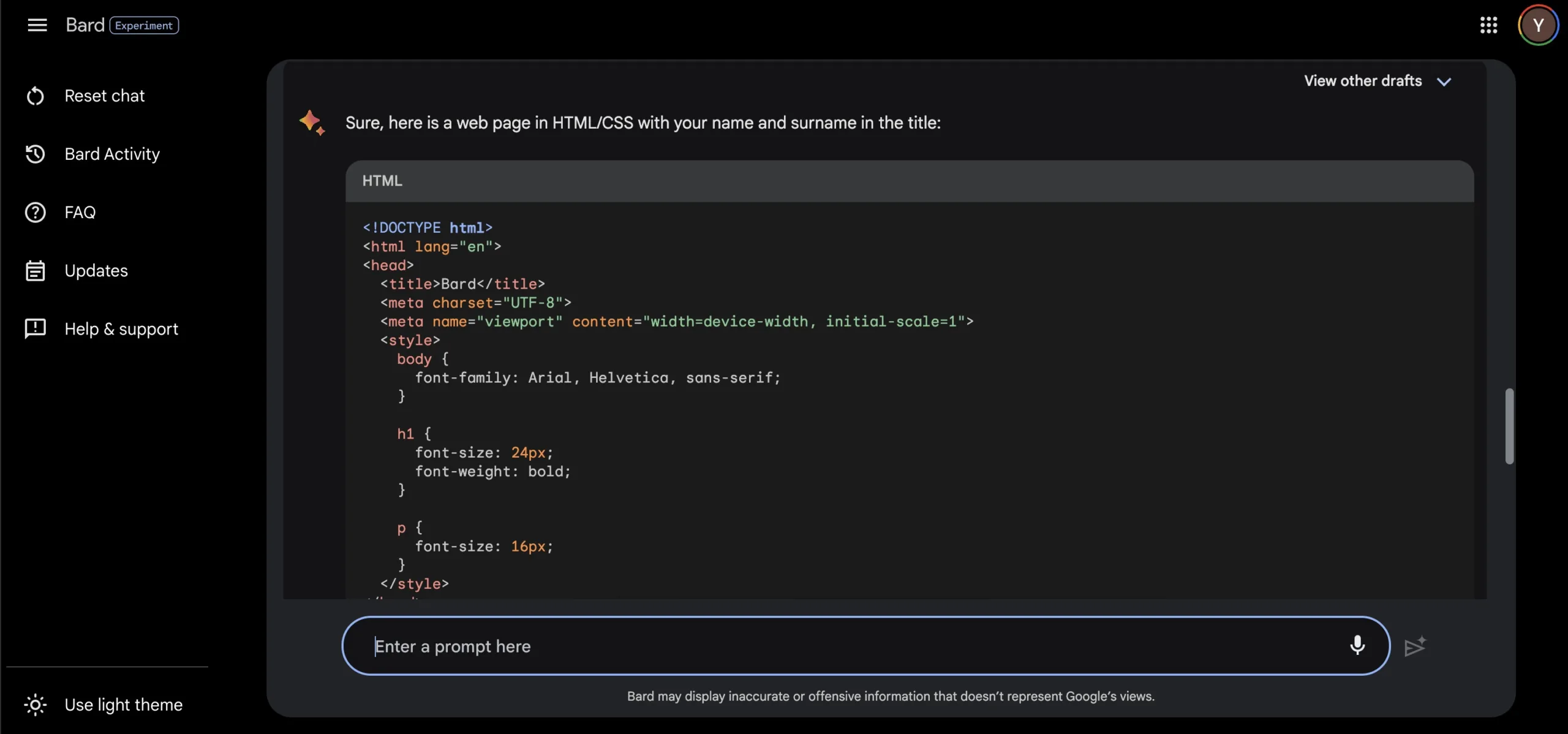
Task: Click the chat scrollbar thumb
Action: click(1509, 426)
